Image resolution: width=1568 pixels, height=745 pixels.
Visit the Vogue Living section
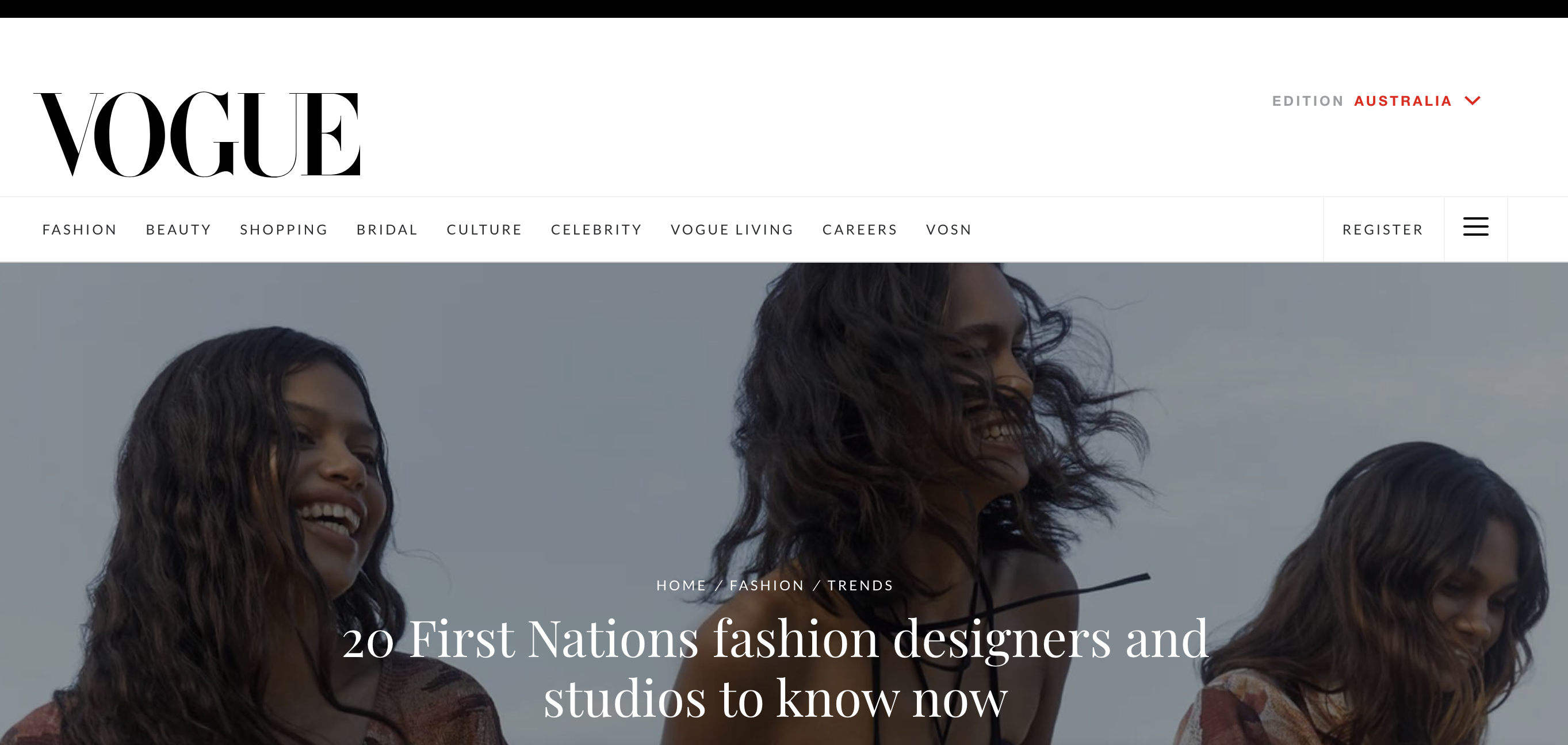732,230
